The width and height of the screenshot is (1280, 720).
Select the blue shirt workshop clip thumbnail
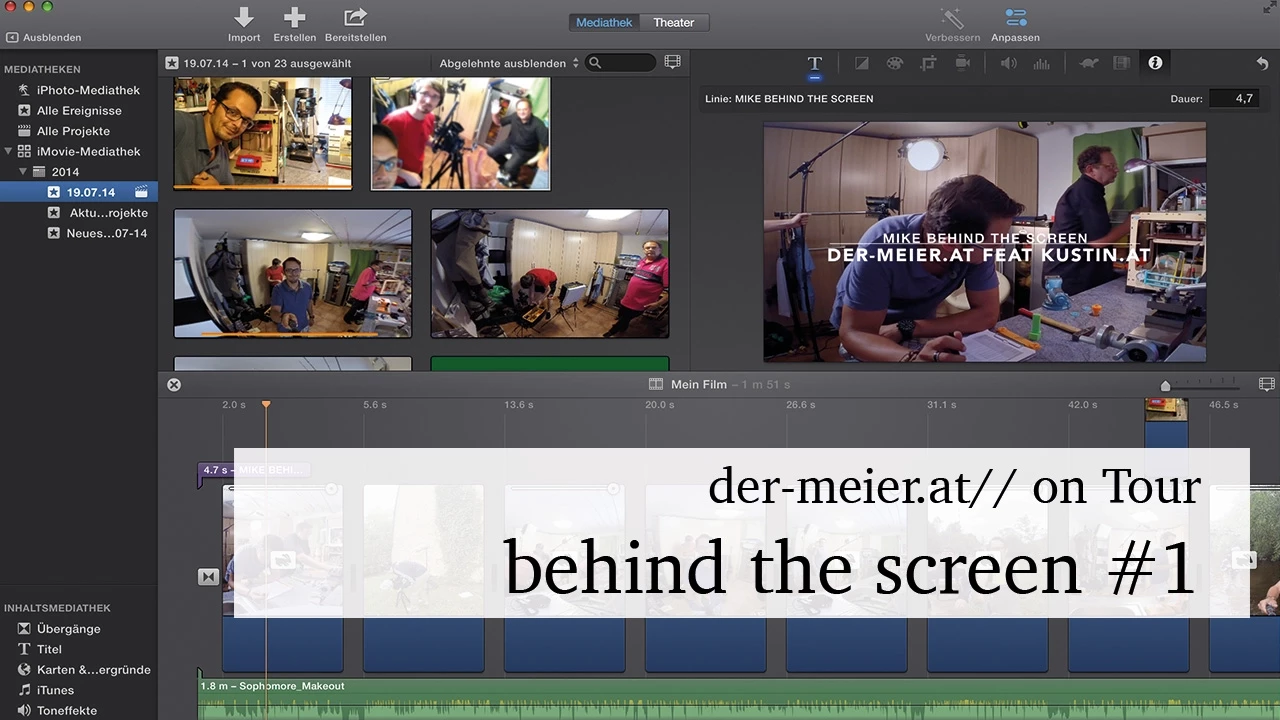point(293,273)
